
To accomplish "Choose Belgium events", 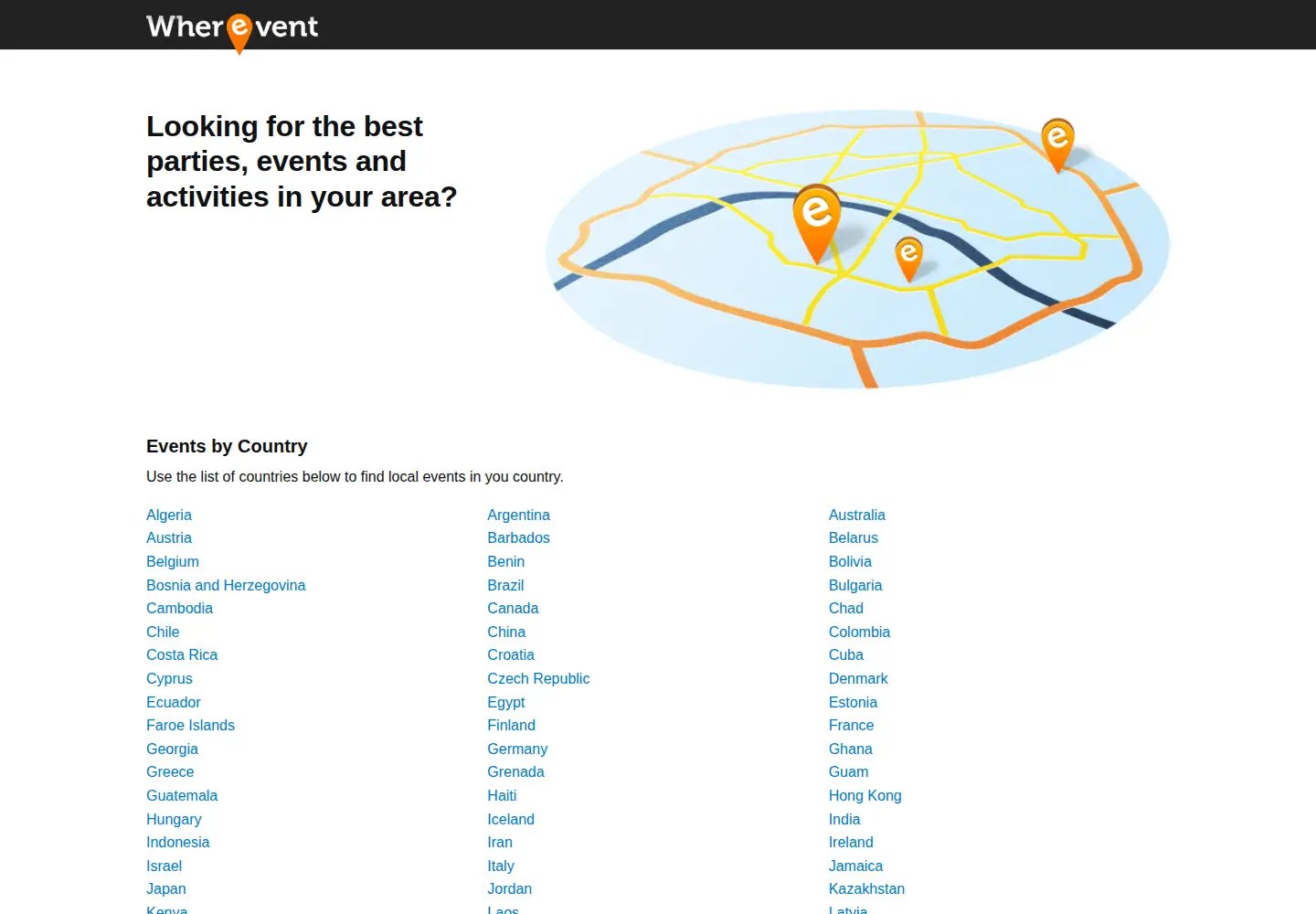I will [173, 561].
